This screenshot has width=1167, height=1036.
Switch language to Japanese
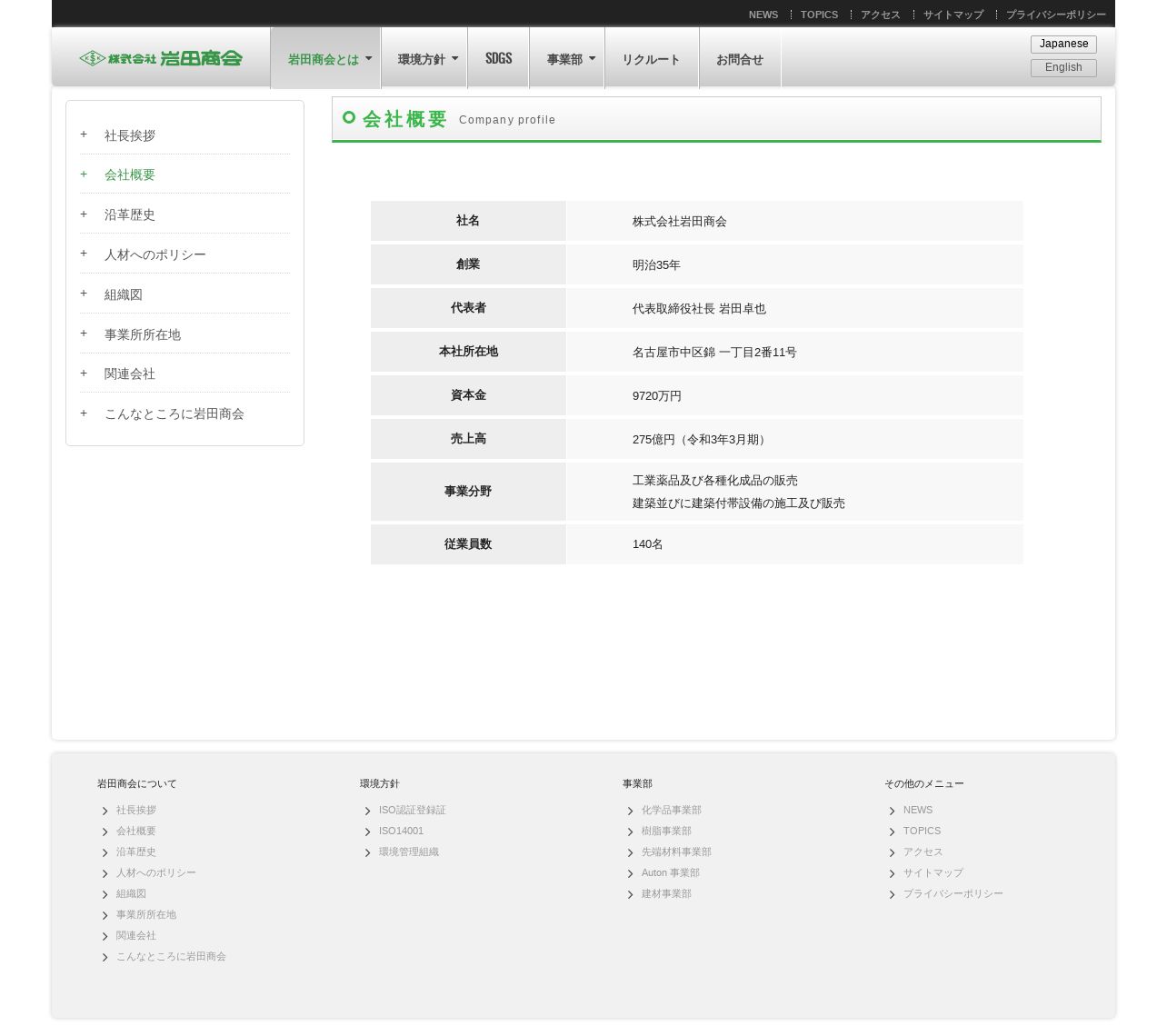click(x=1063, y=44)
